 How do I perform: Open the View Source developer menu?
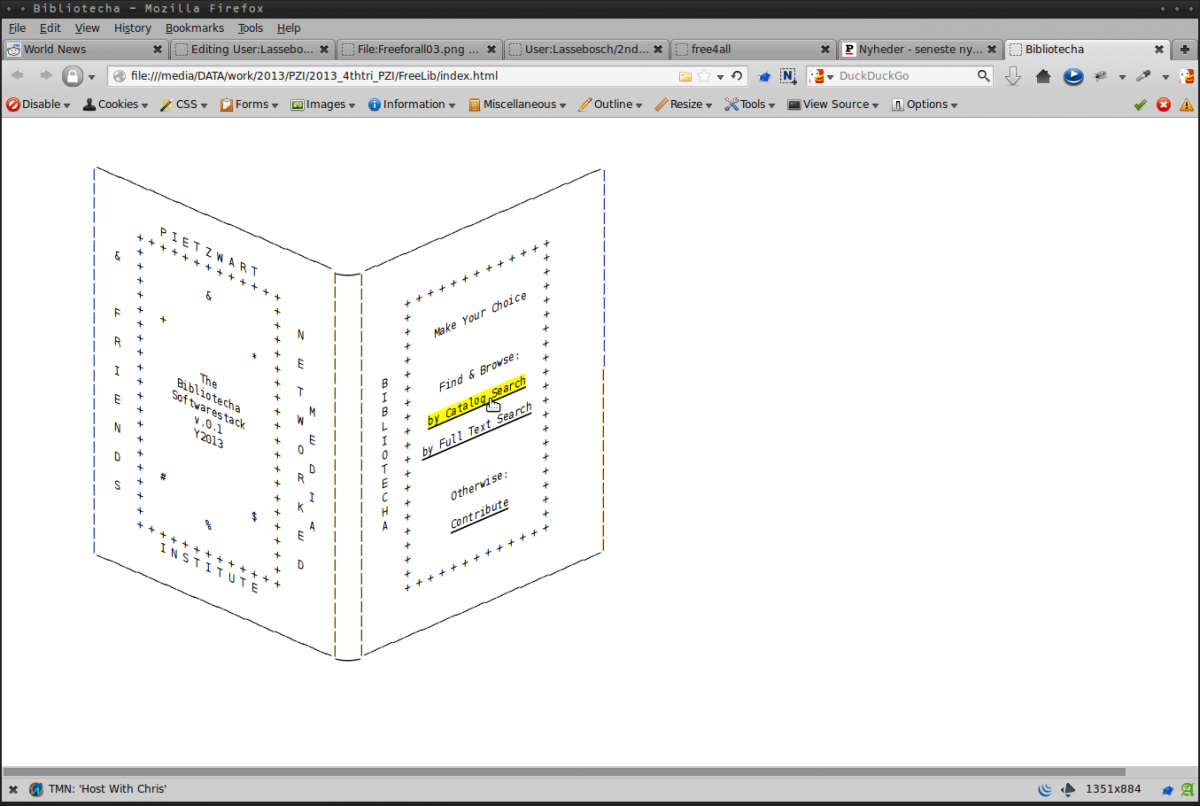click(833, 104)
